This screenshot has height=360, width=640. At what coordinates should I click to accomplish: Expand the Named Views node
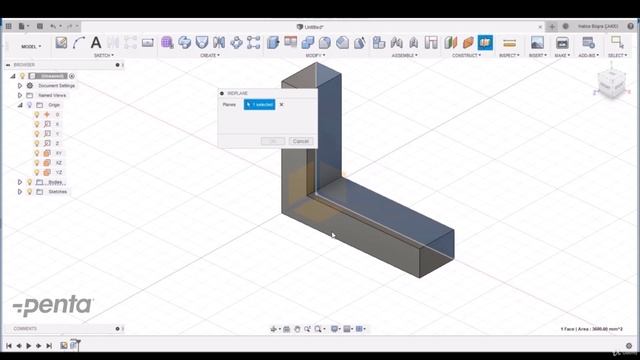(x=20, y=95)
